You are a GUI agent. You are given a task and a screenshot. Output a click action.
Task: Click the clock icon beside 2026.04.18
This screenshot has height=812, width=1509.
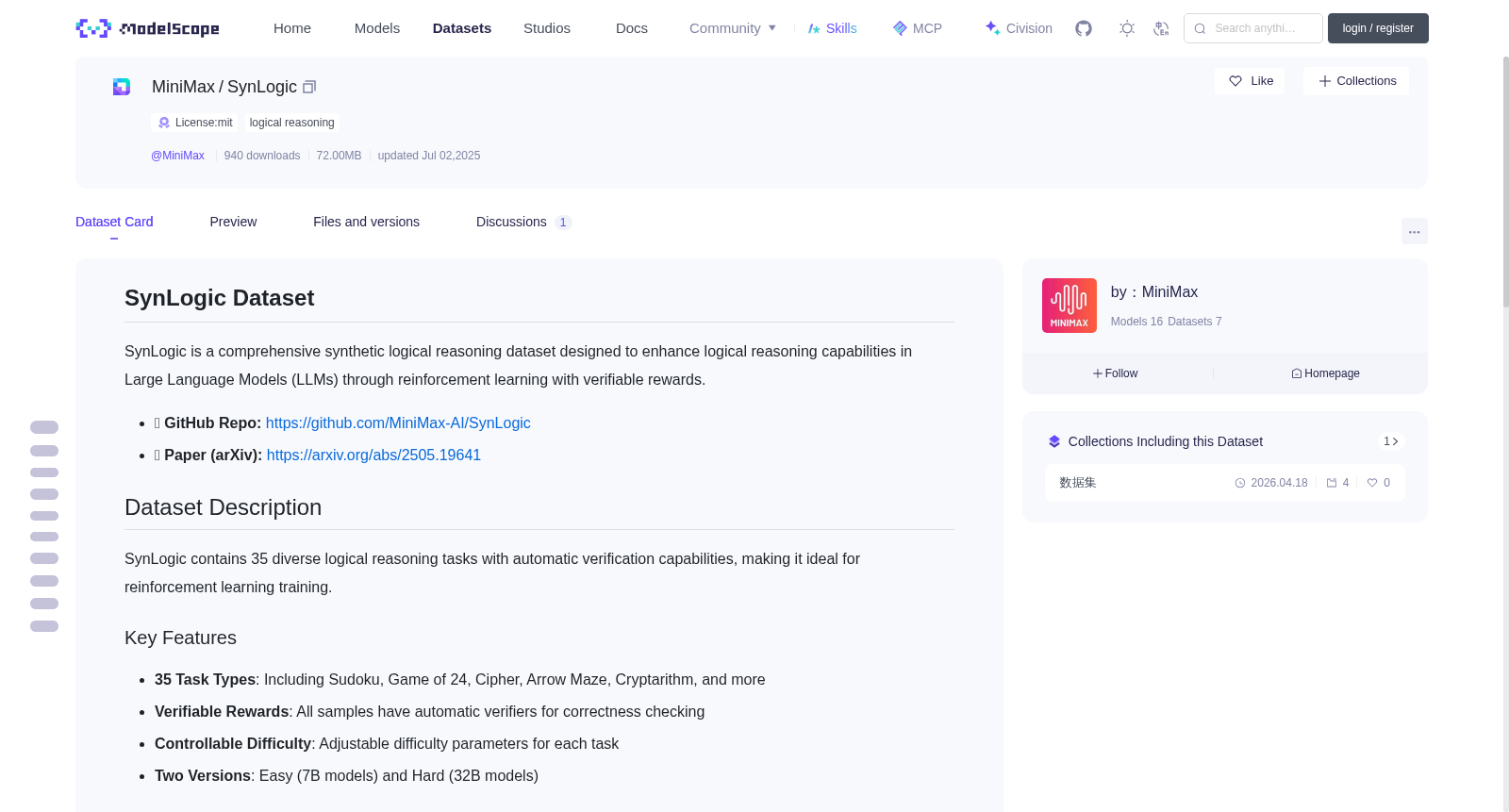click(1240, 483)
